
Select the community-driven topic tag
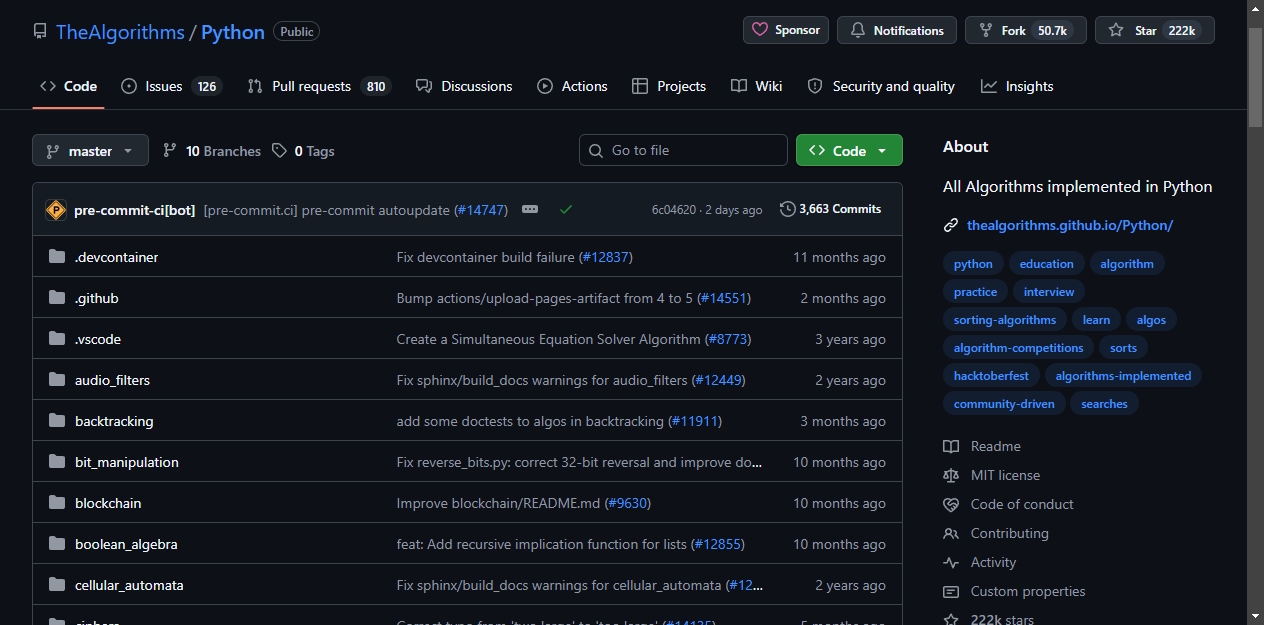(1004, 404)
